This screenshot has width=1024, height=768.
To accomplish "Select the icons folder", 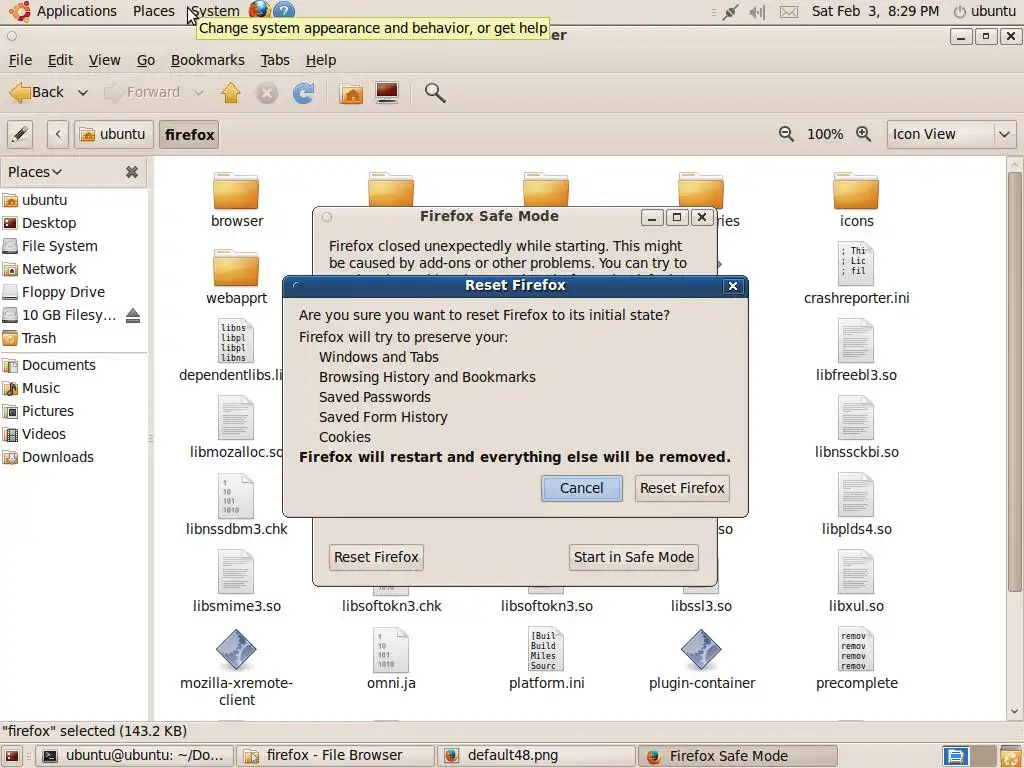I will pyautogui.click(x=856, y=191).
